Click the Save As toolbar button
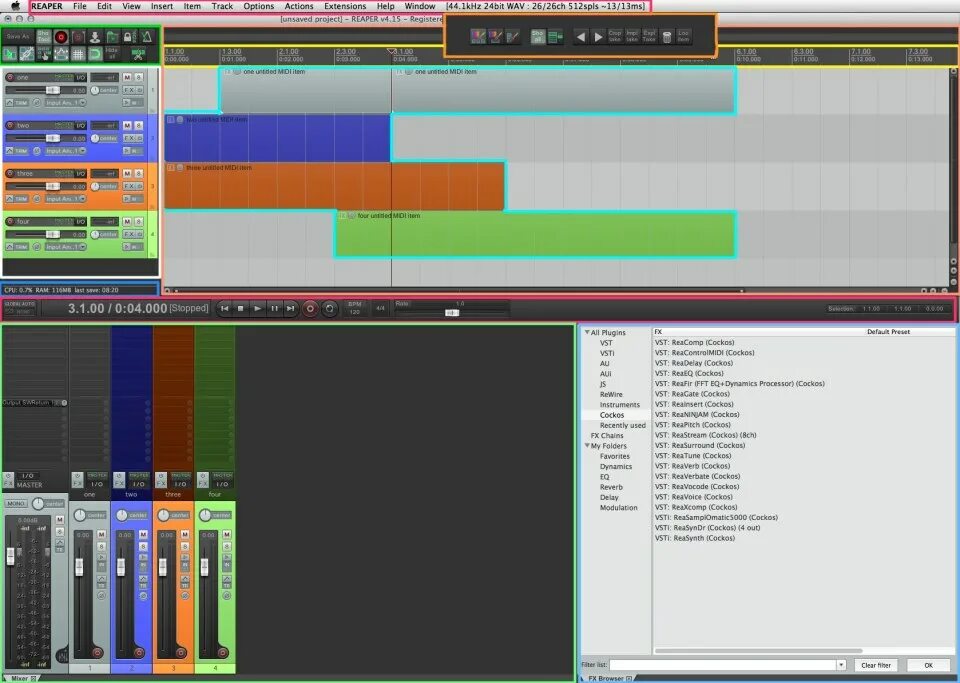Image resolution: width=960 pixels, height=683 pixels. click(x=18, y=37)
